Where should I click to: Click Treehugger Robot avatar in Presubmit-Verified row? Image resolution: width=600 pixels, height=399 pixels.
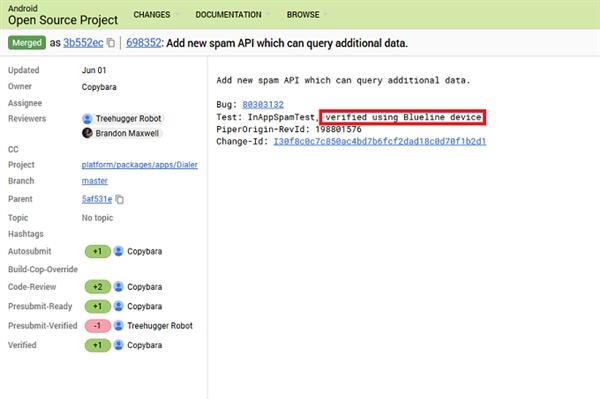click(119, 326)
